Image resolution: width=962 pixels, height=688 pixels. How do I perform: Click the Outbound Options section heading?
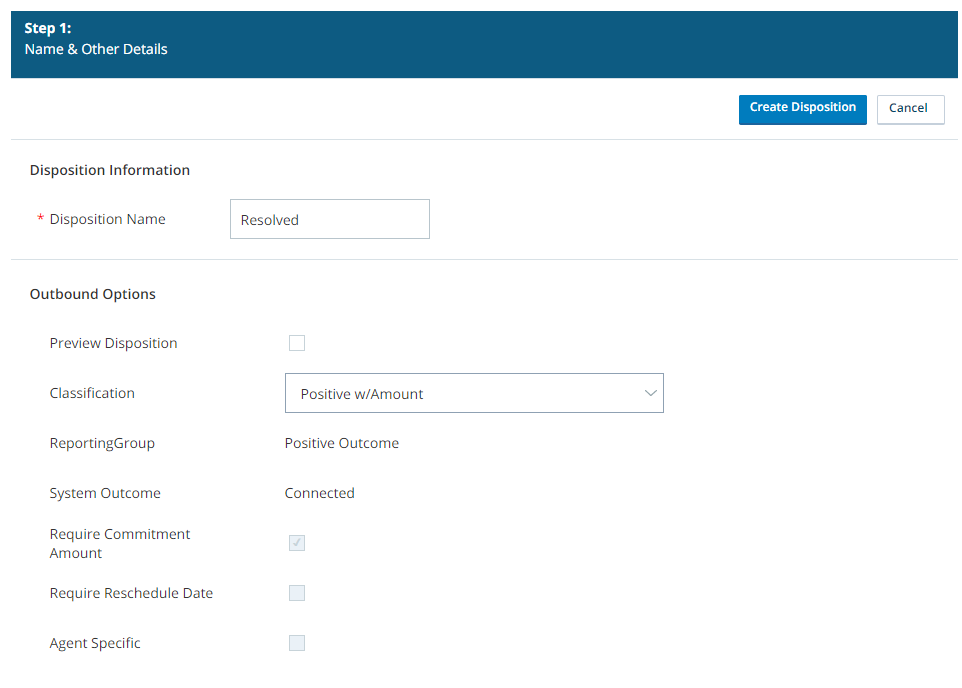(92, 294)
